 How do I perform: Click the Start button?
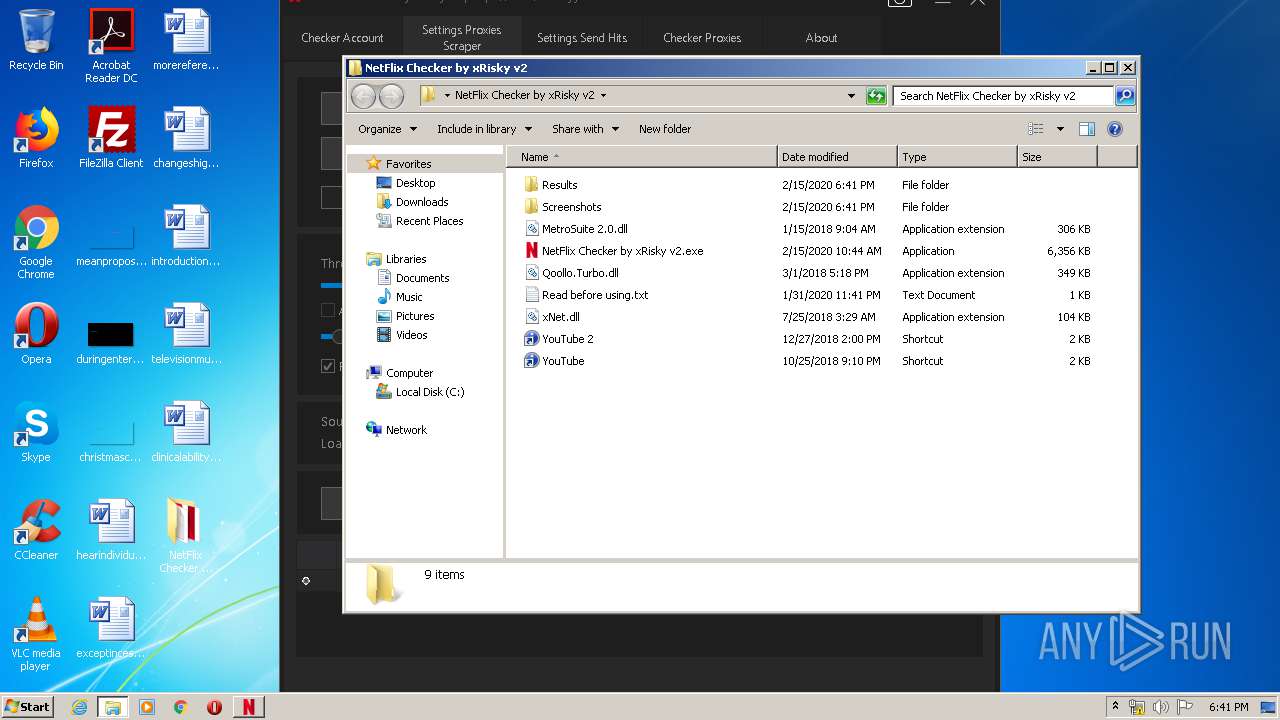tap(28, 707)
